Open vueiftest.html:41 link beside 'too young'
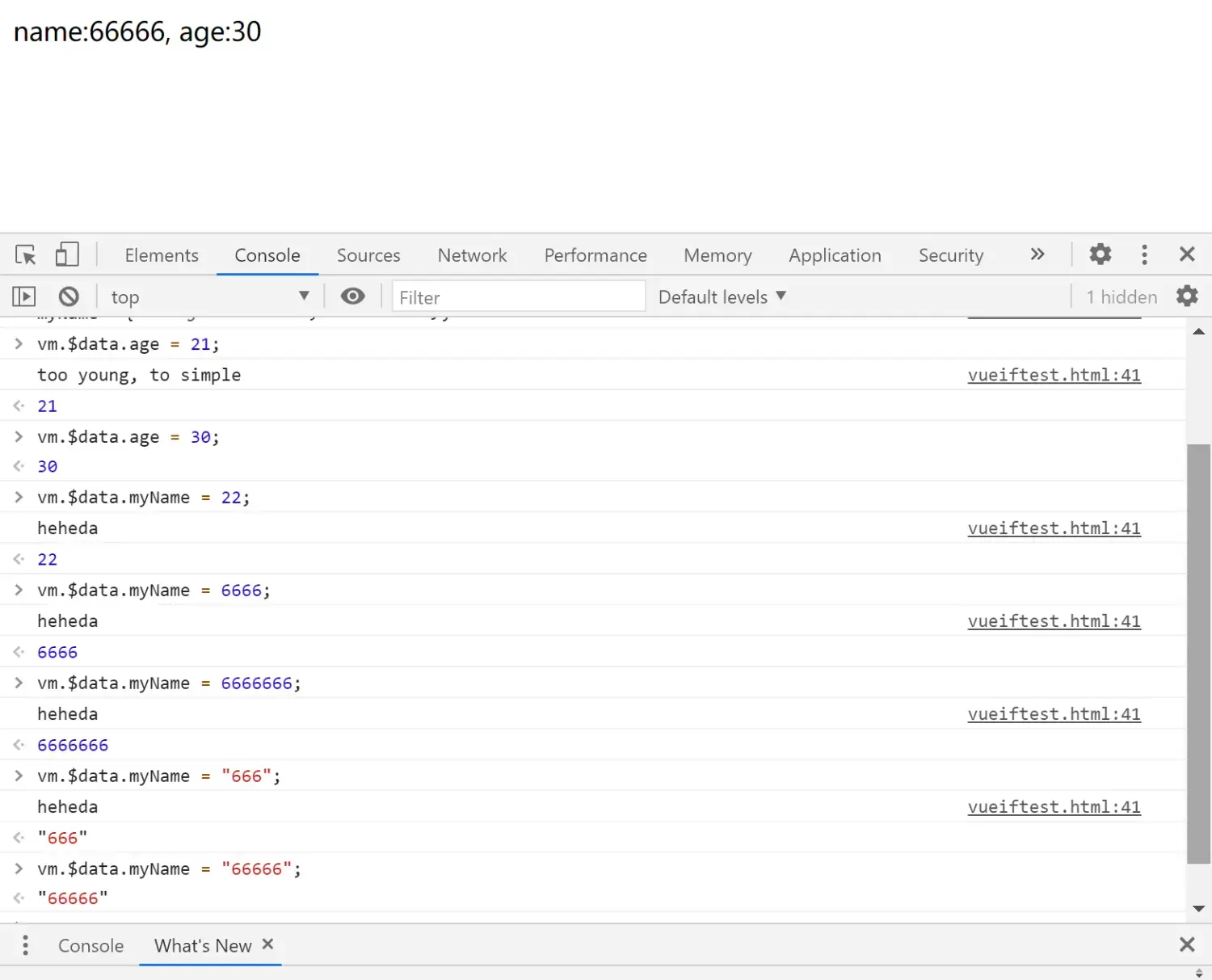 tap(1054, 375)
